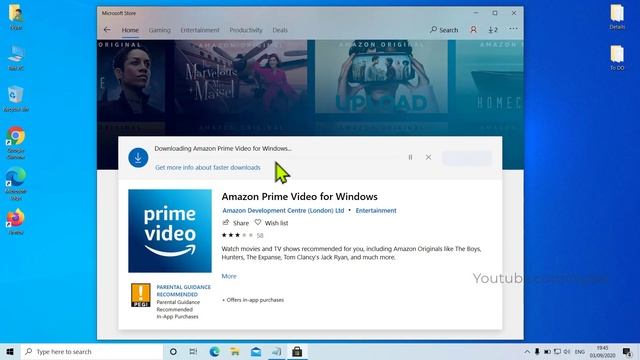
Task: Select the Details folder on desktop
Action: pos(617,17)
